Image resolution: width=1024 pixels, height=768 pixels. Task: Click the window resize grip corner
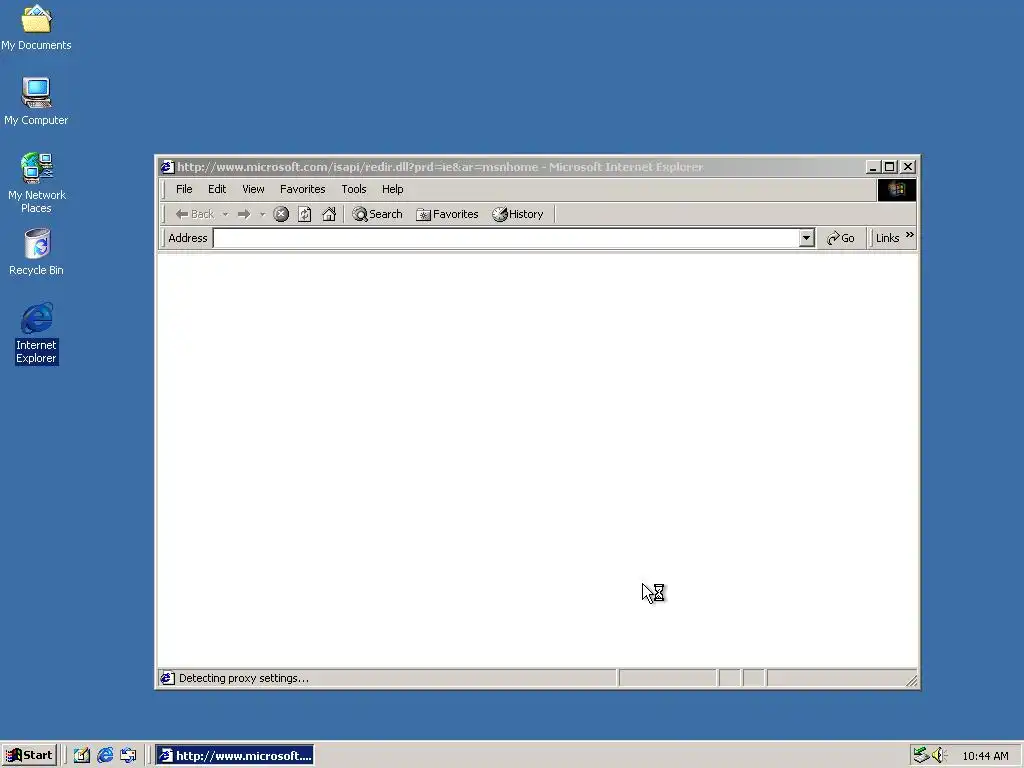(x=912, y=681)
